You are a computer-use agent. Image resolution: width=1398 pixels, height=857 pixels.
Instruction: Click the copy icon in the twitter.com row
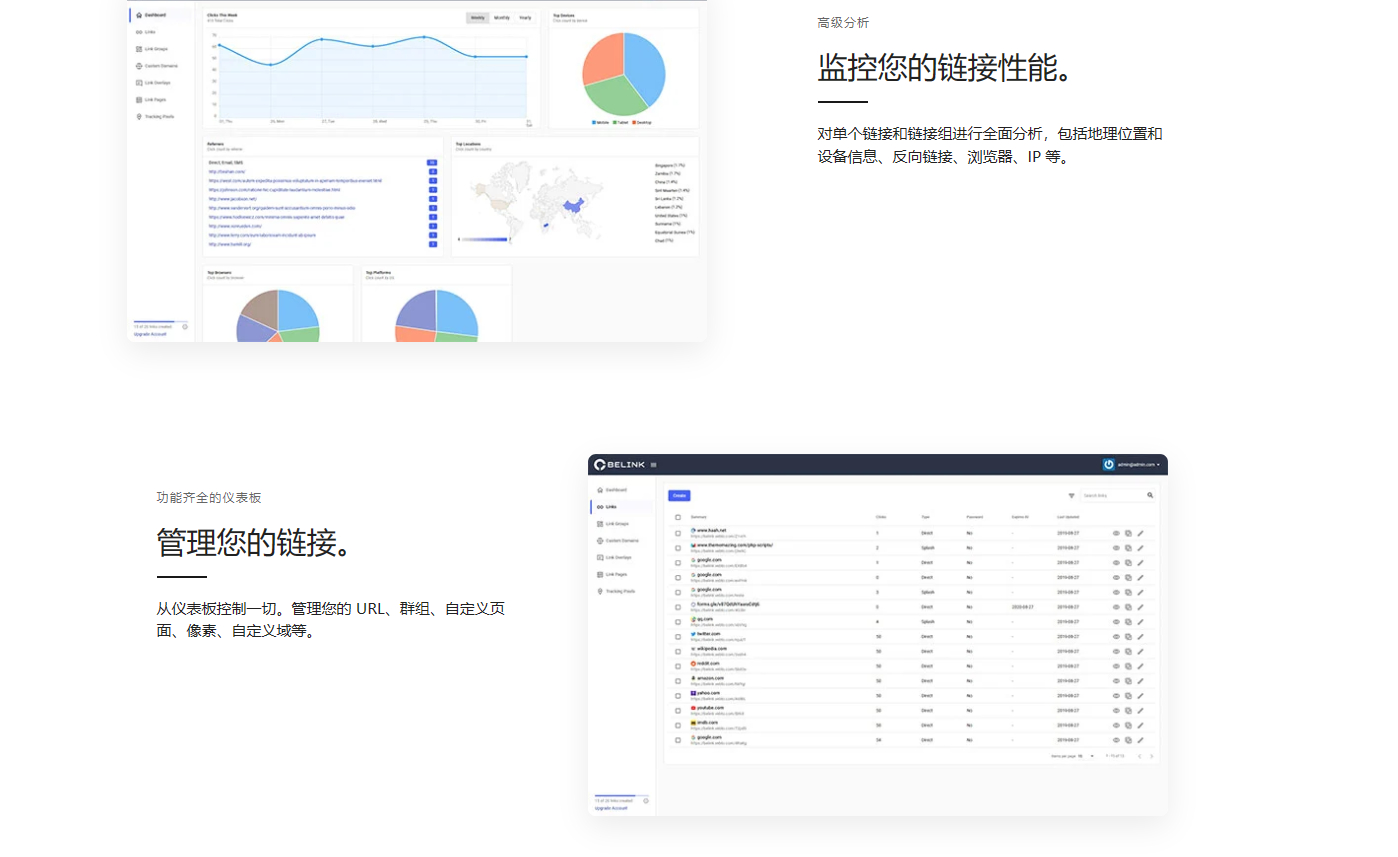click(x=1128, y=636)
